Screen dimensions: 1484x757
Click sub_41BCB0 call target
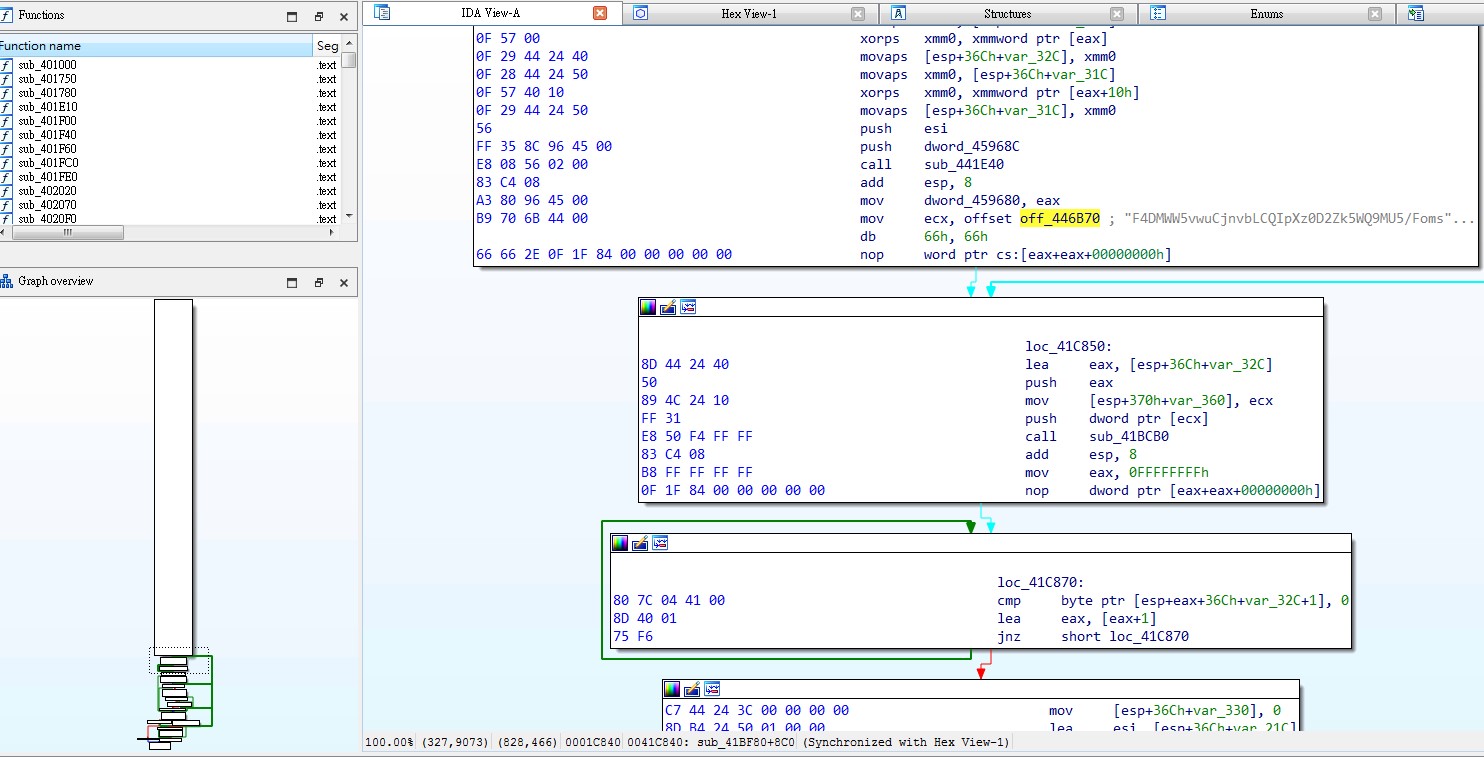click(x=1129, y=436)
